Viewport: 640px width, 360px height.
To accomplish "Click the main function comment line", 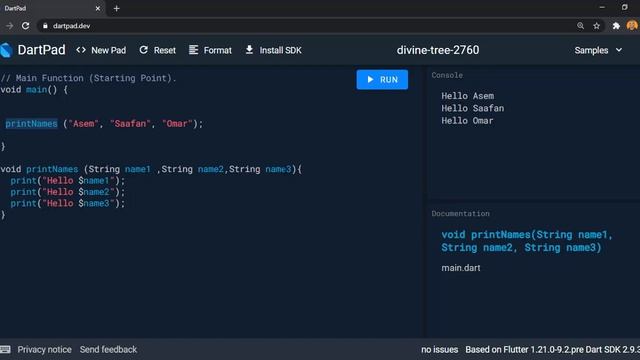I will (89, 78).
